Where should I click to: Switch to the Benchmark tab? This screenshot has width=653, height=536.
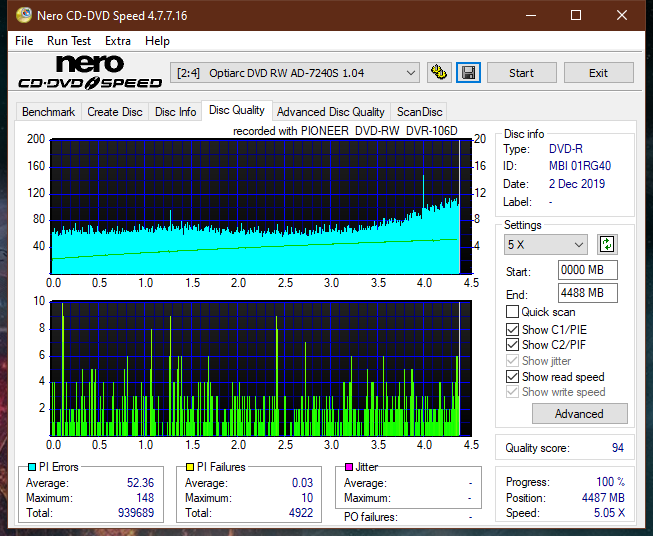49,112
